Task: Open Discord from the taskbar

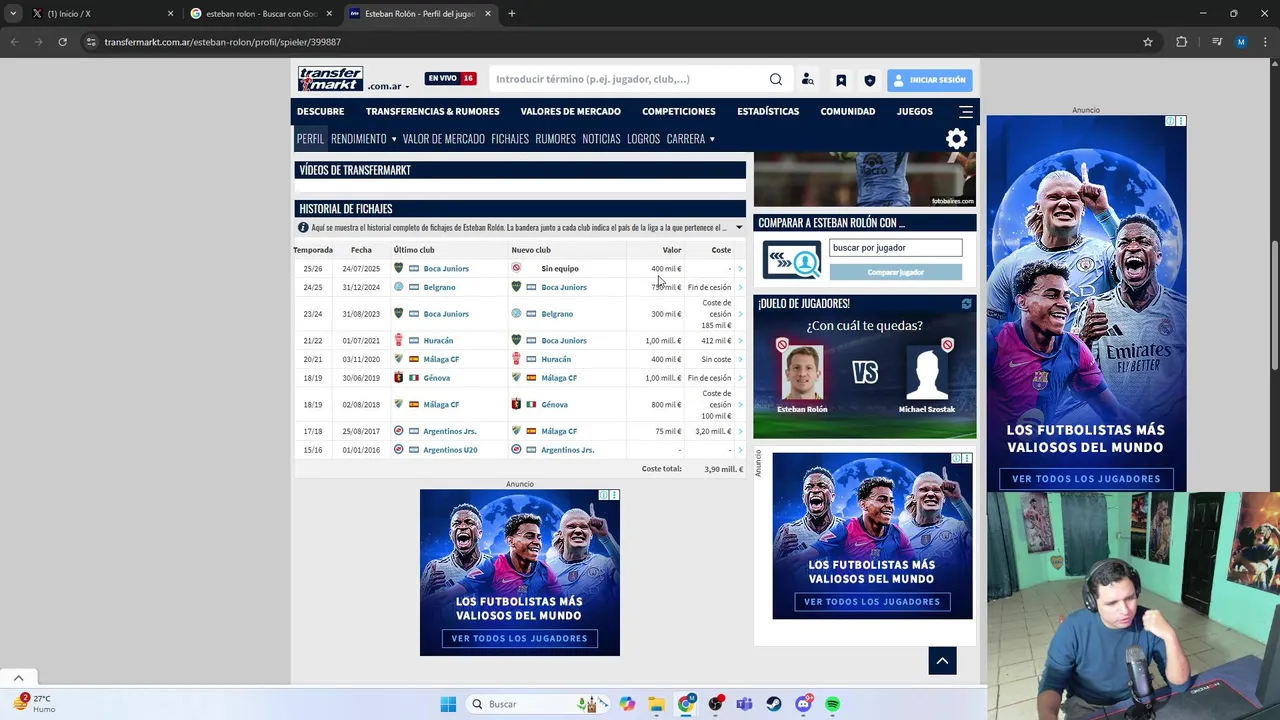Action: click(803, 704)
